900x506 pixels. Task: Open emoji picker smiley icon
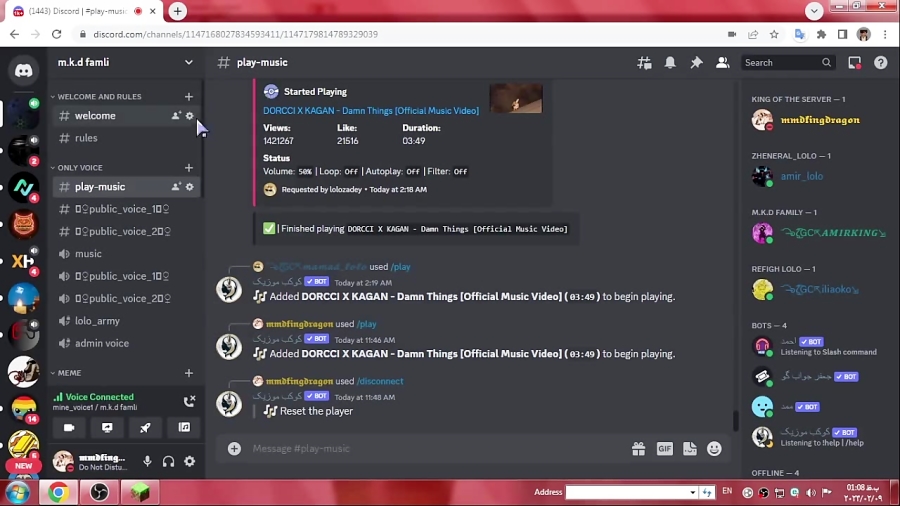click(x=714, y=449)
